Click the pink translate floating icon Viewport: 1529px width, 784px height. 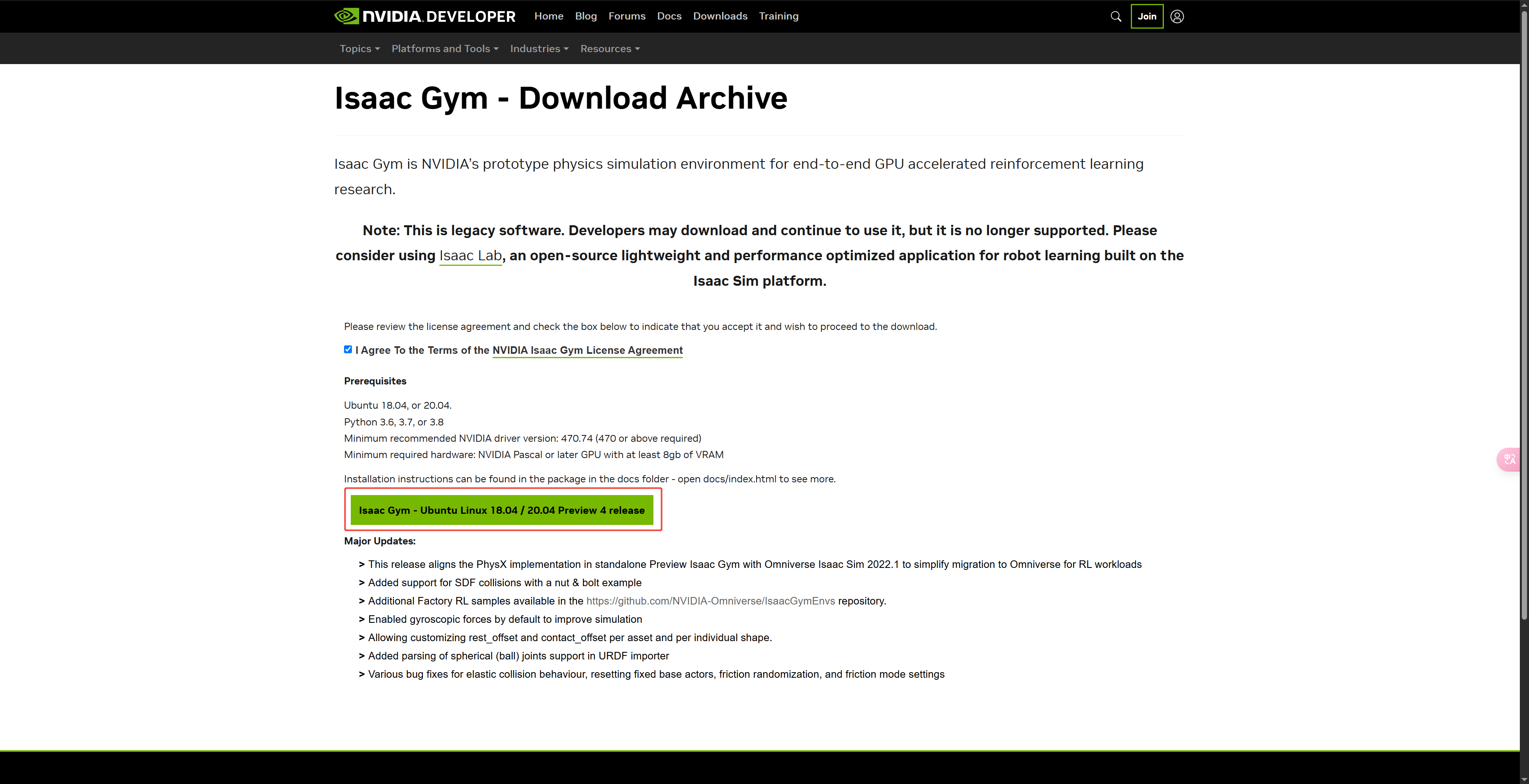pyautogui.click(x=1509, y=459)
